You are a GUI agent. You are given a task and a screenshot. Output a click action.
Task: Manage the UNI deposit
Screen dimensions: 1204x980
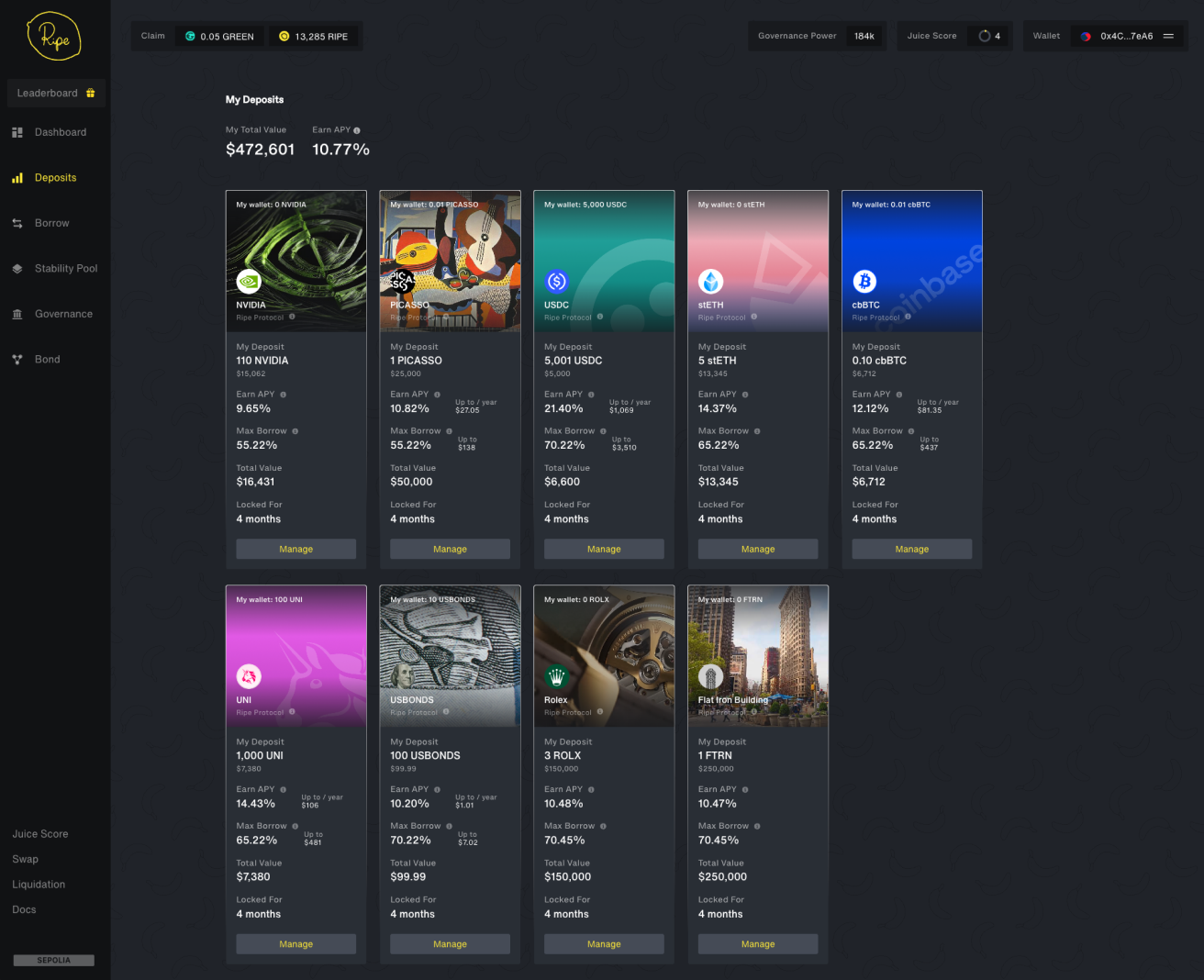(x=296, y=944)
